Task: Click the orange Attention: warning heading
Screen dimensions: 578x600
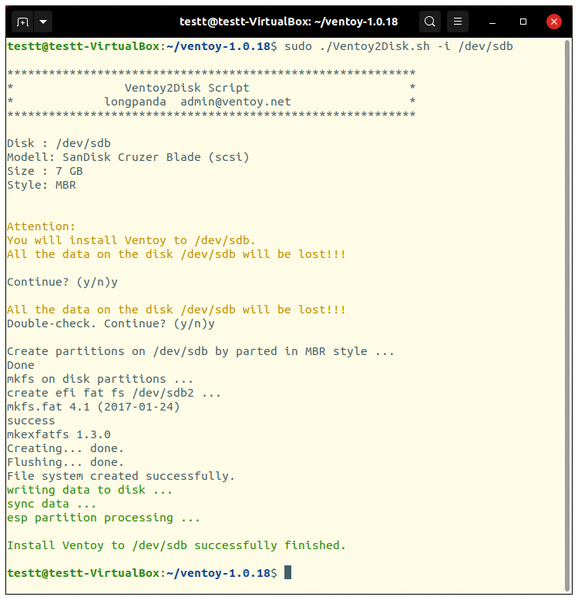Action: [41, 227]
